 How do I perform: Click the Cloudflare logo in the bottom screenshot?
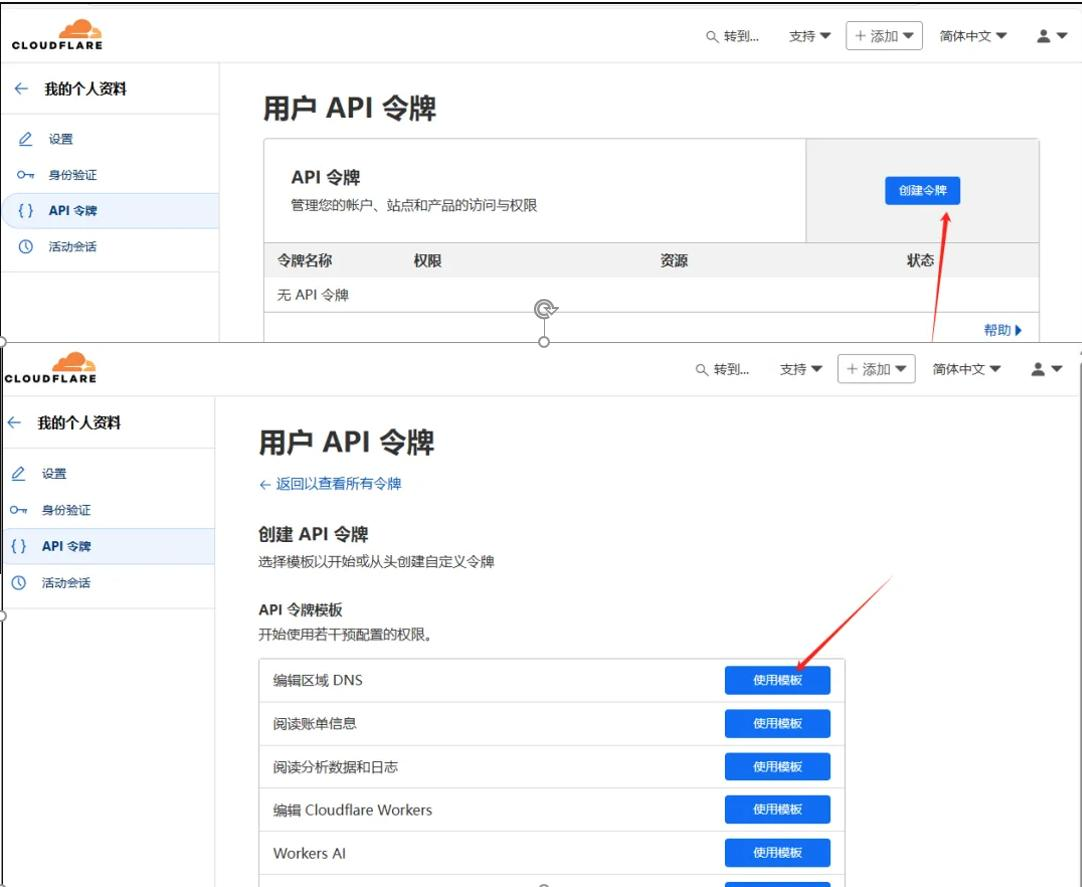click(x=50, y=367)
